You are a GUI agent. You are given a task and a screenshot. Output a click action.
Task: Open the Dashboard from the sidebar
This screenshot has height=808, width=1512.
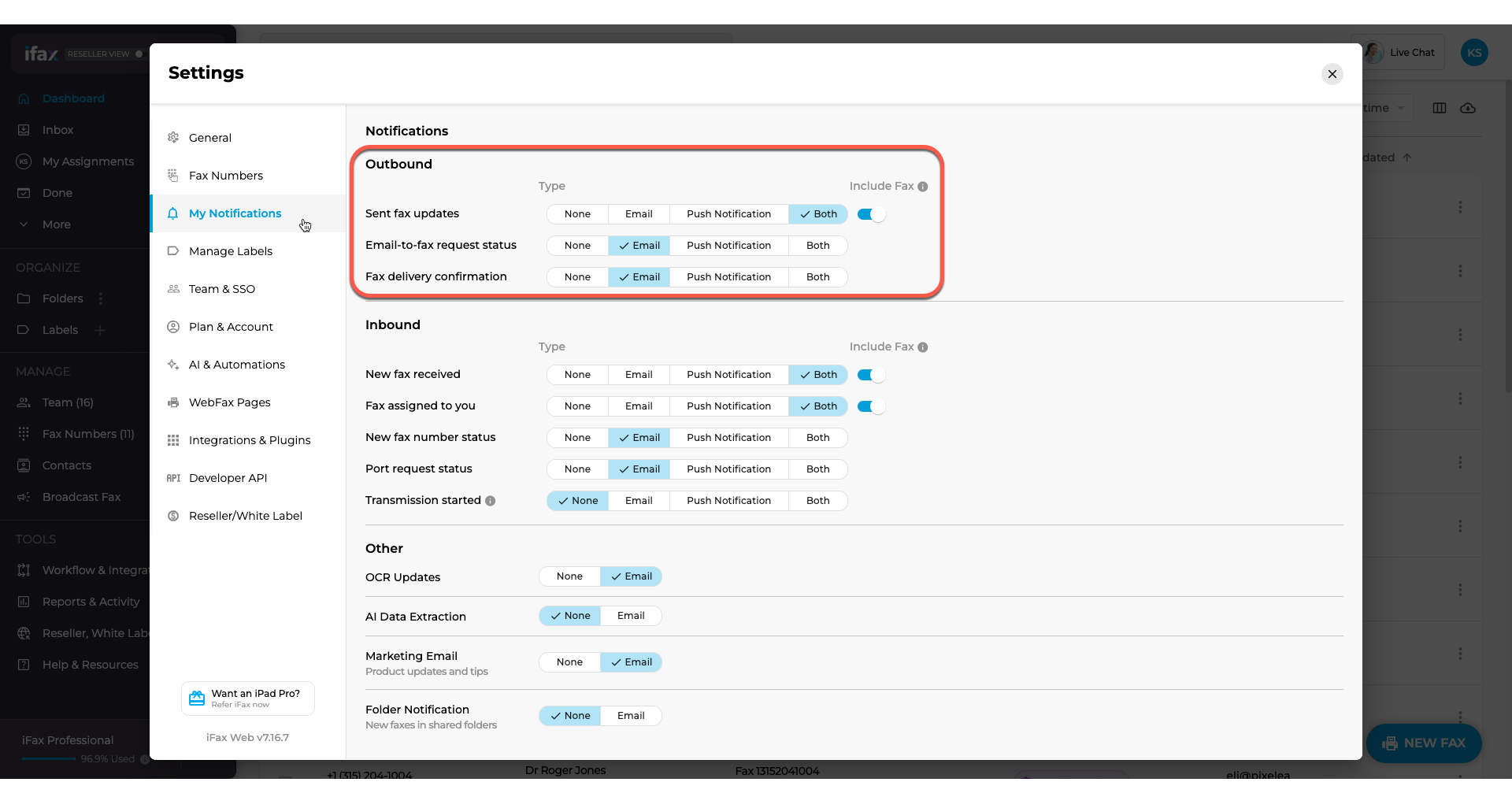[x=72, y=98]
